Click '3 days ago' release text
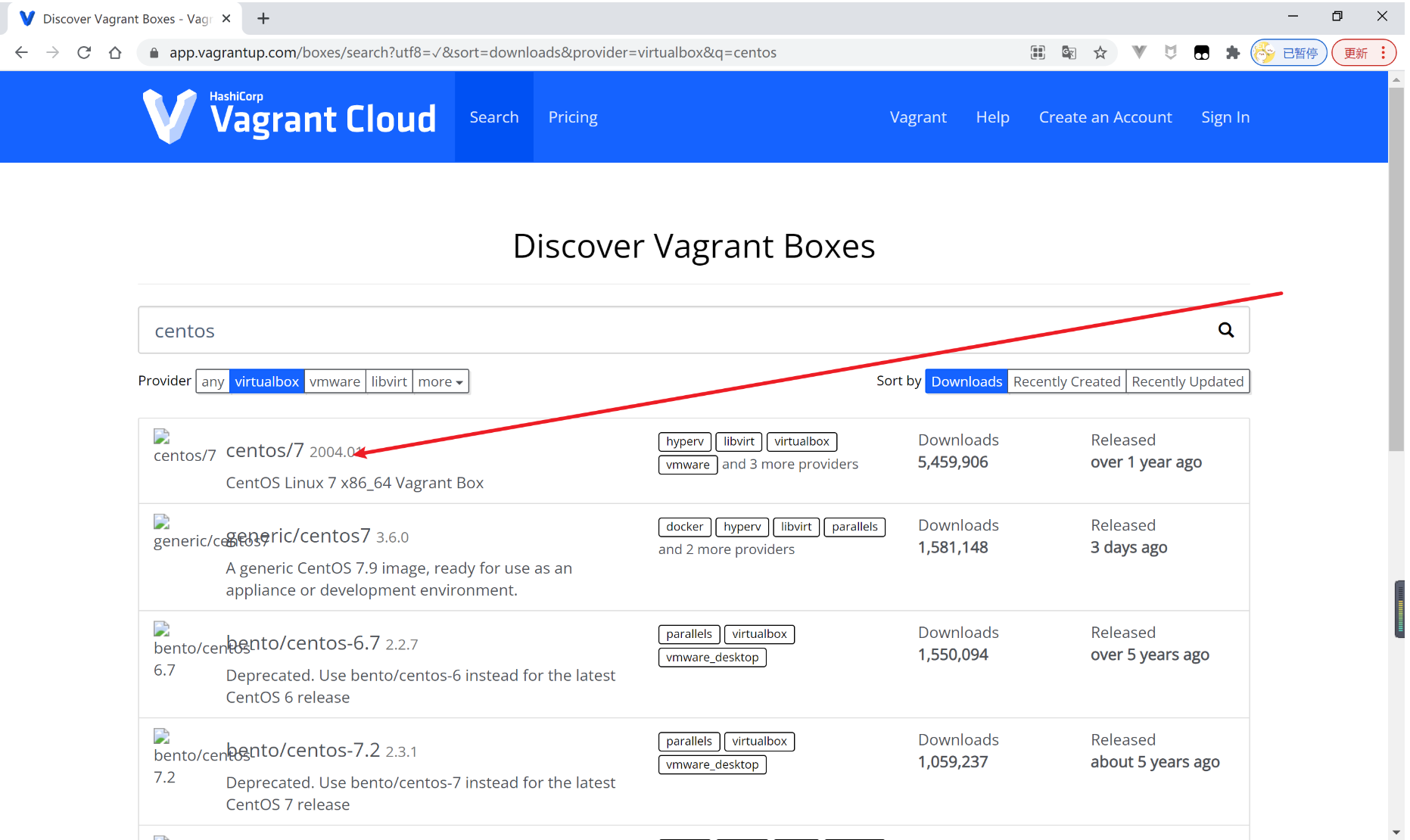 click(x=1128, y=548)
